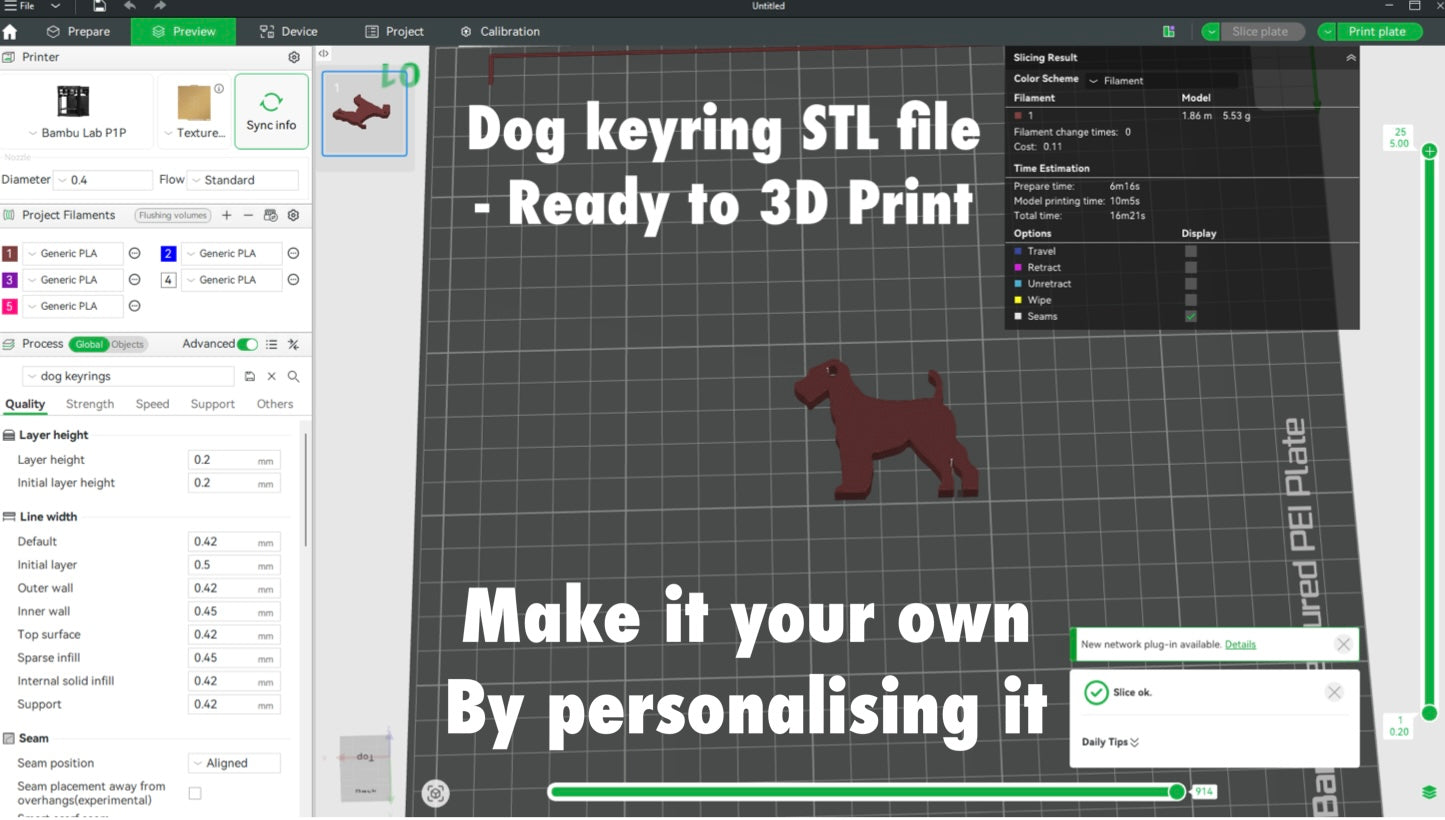This screenshot has width=1445, height=820.
Task: Save the dog keyrings process preset
Action: pyautogui.click(x=250, y=377)
